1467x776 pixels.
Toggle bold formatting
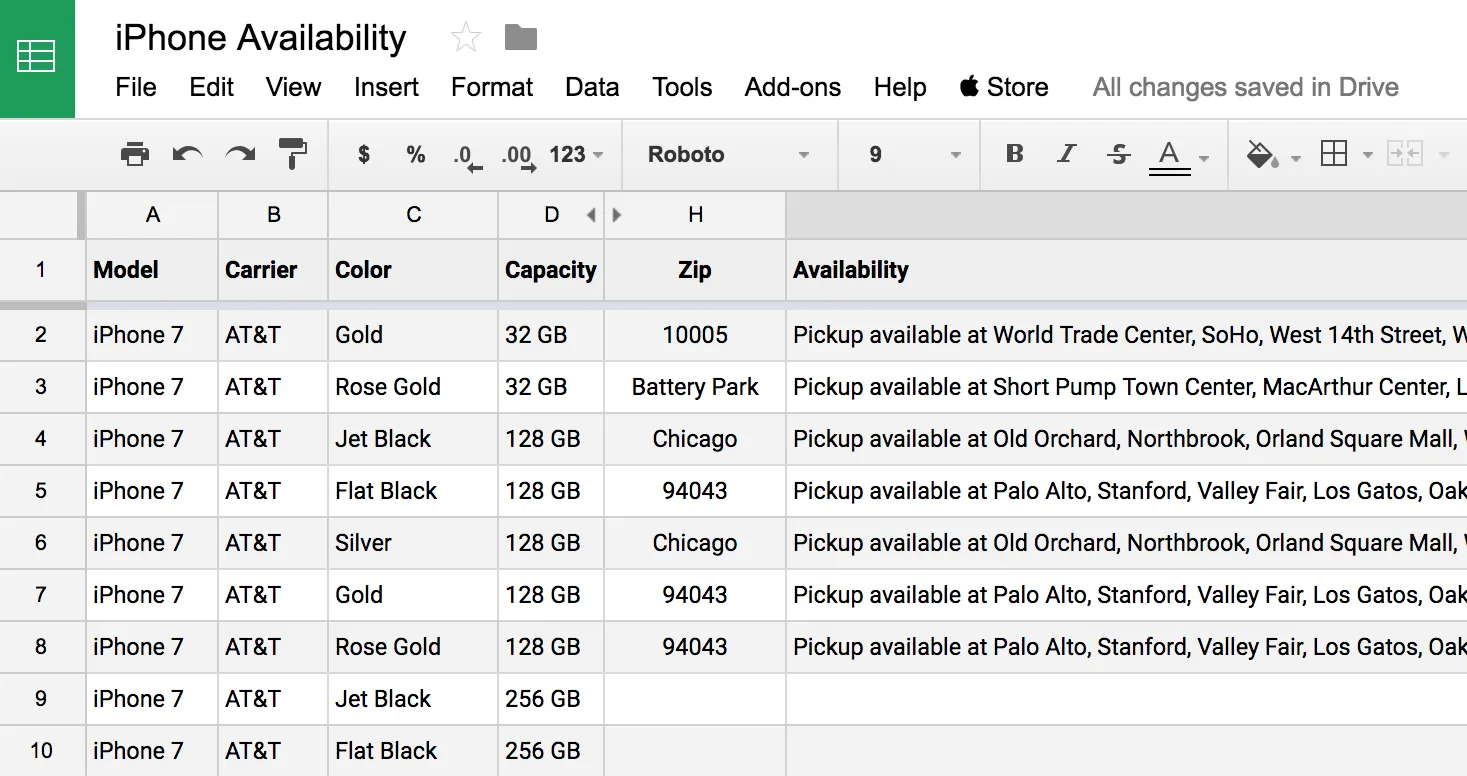(1014, 154)
